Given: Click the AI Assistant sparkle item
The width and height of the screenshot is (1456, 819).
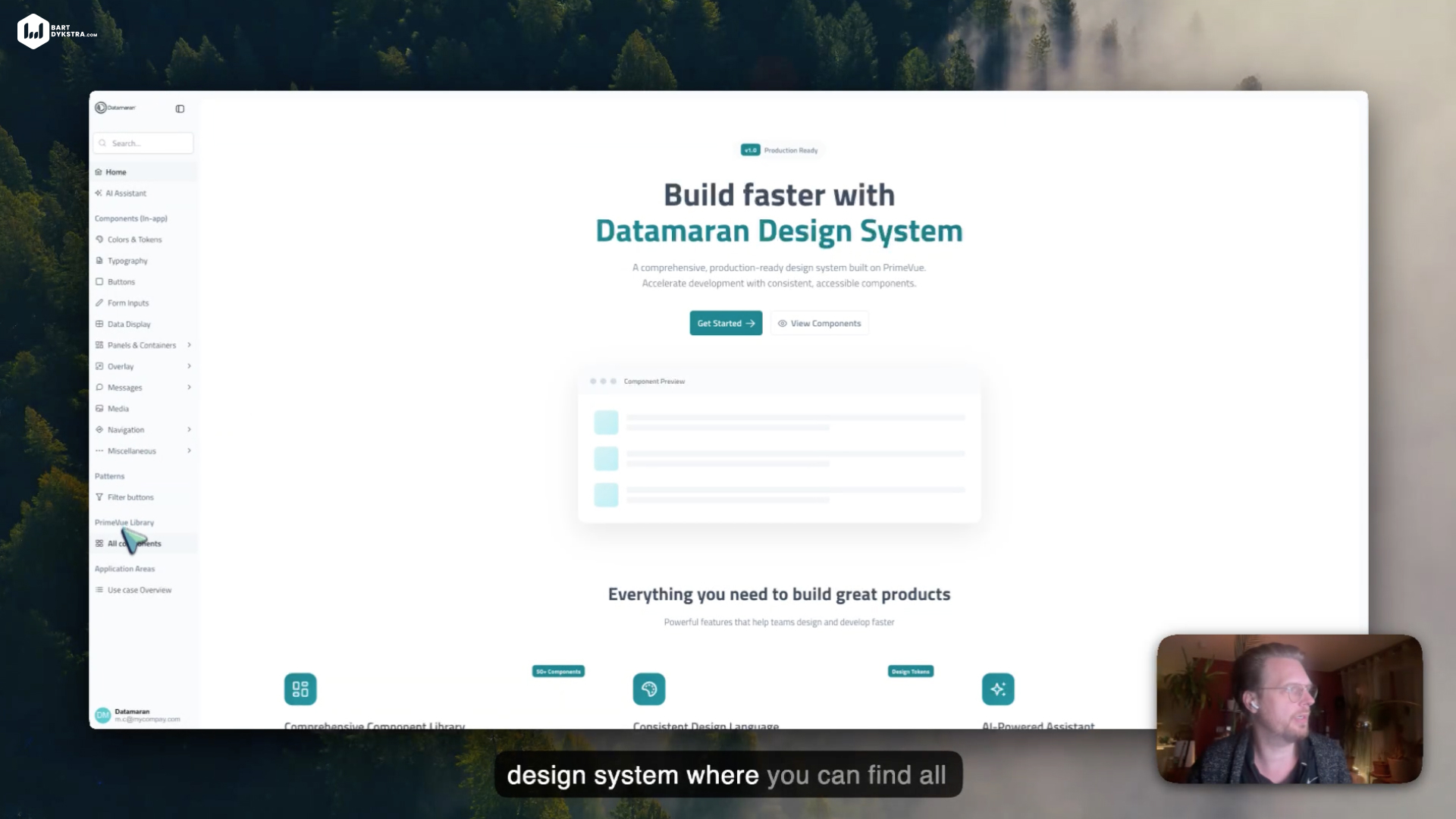Looking at the screenshot, I should (125, 193).
